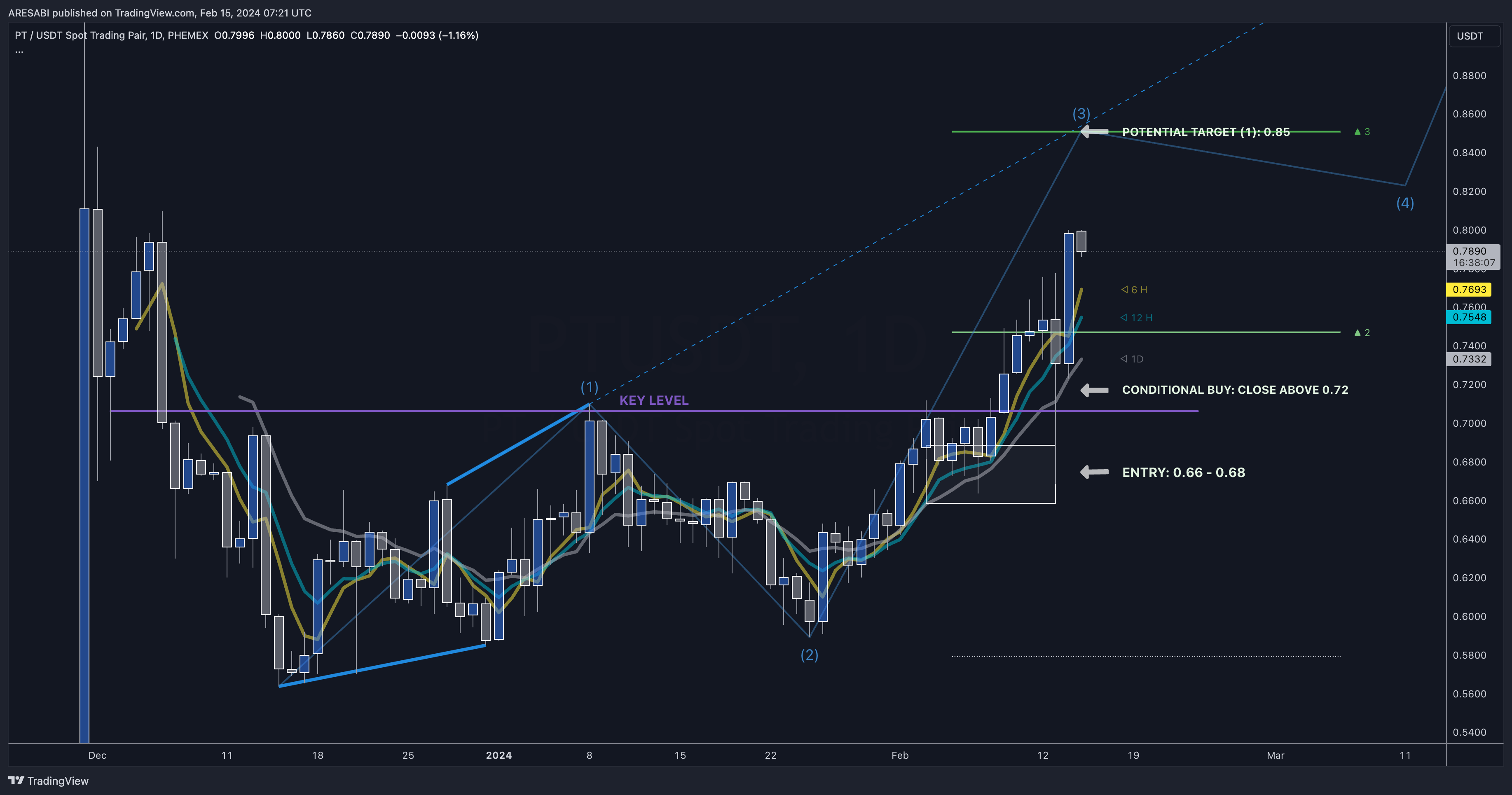Click the 1D moving average label
Screen dimensions: 1512x795
(x=1132, y=359)
